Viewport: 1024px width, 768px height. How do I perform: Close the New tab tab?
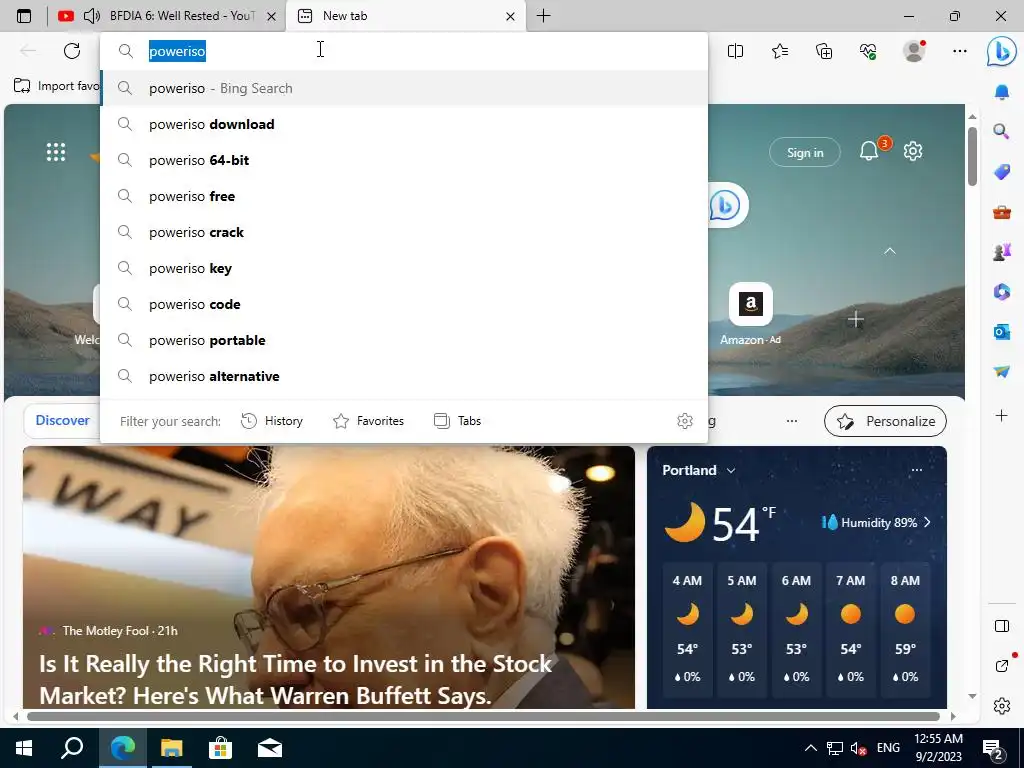click(x=511, y=16)
